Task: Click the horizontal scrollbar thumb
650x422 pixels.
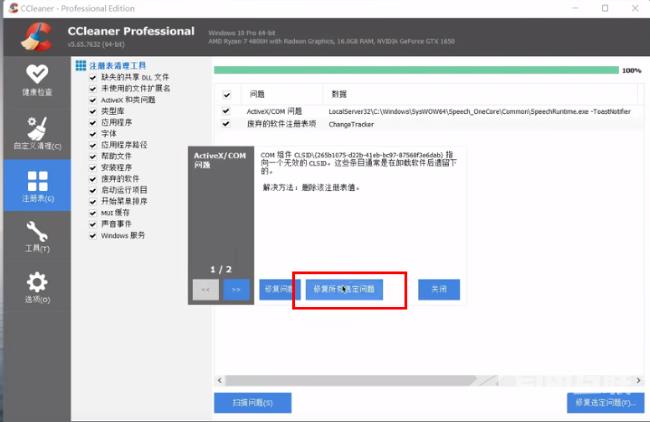Action: click(x=350, y=380)
